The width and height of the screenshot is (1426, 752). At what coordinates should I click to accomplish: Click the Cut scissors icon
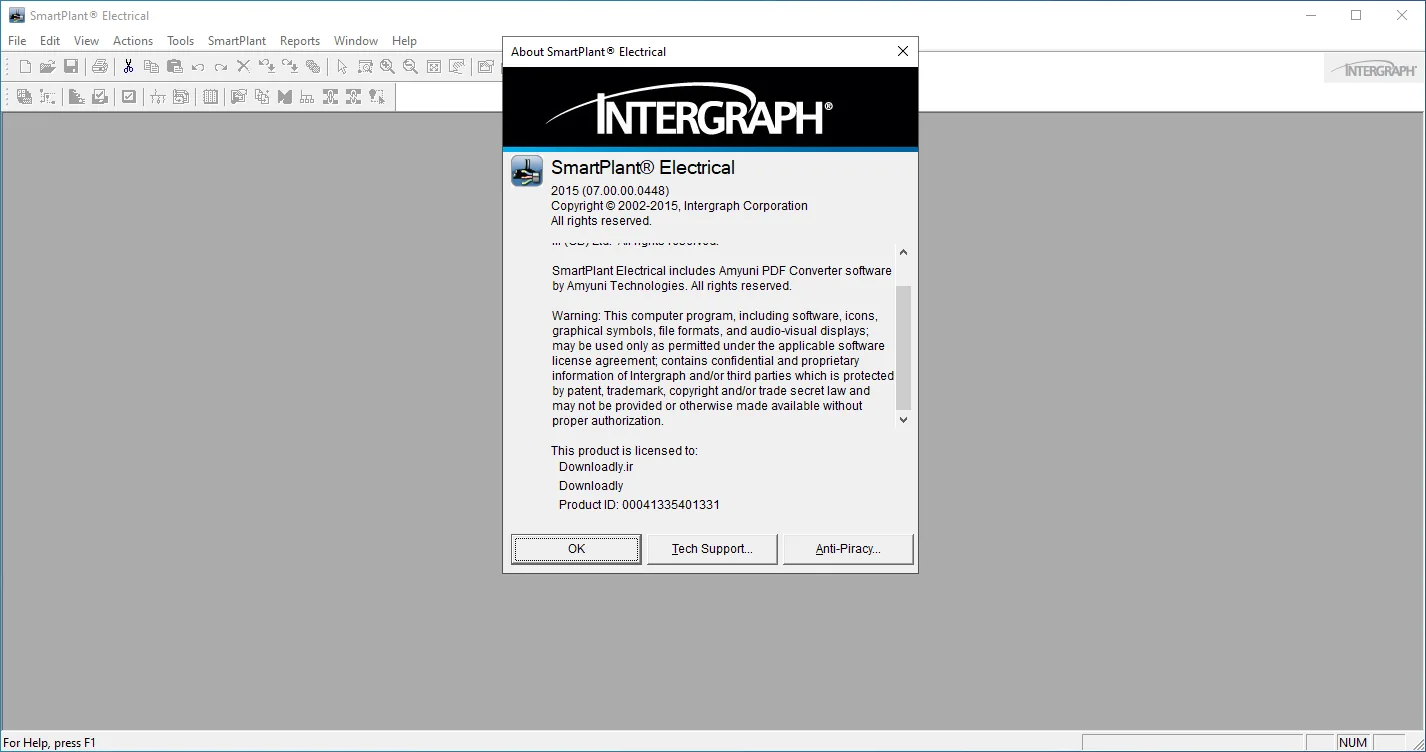tap(129, 67)
